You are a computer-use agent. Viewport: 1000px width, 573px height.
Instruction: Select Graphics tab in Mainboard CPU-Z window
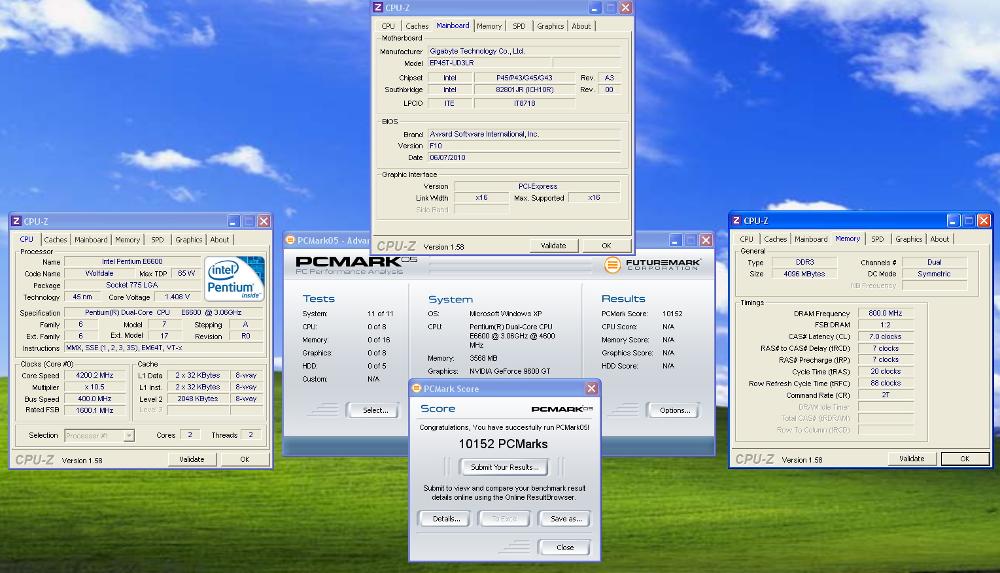tap(550, 26)
